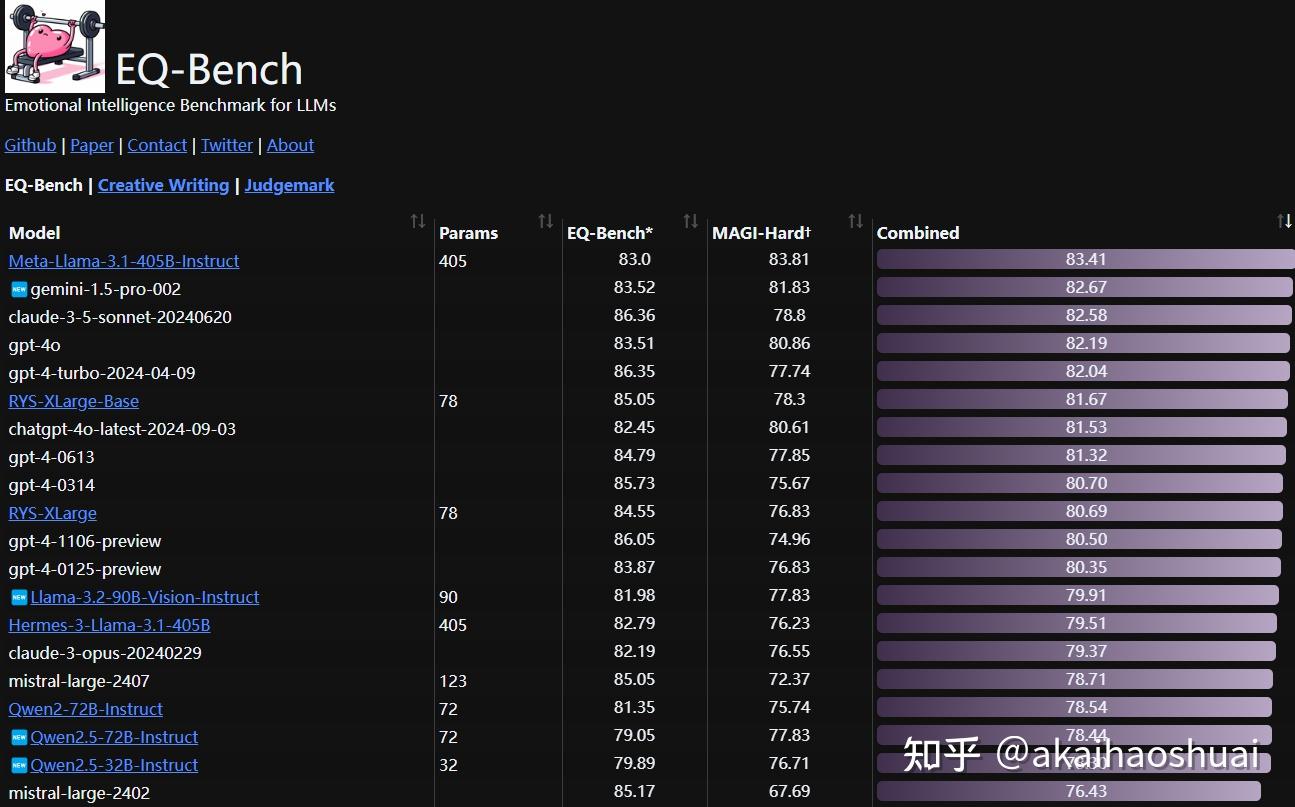Click the mistral-large-2407 model name
1295x807 pixels.
pos(79,681)
